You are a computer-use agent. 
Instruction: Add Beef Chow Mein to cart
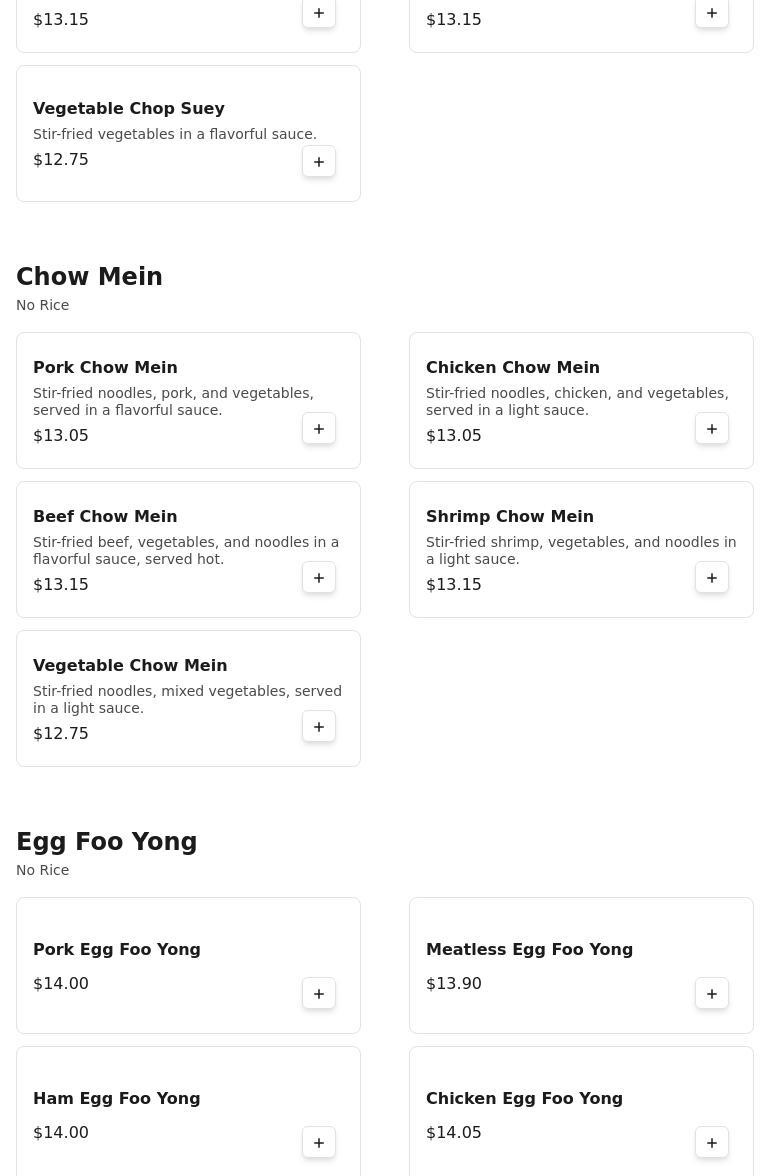[x=319, y=578]
